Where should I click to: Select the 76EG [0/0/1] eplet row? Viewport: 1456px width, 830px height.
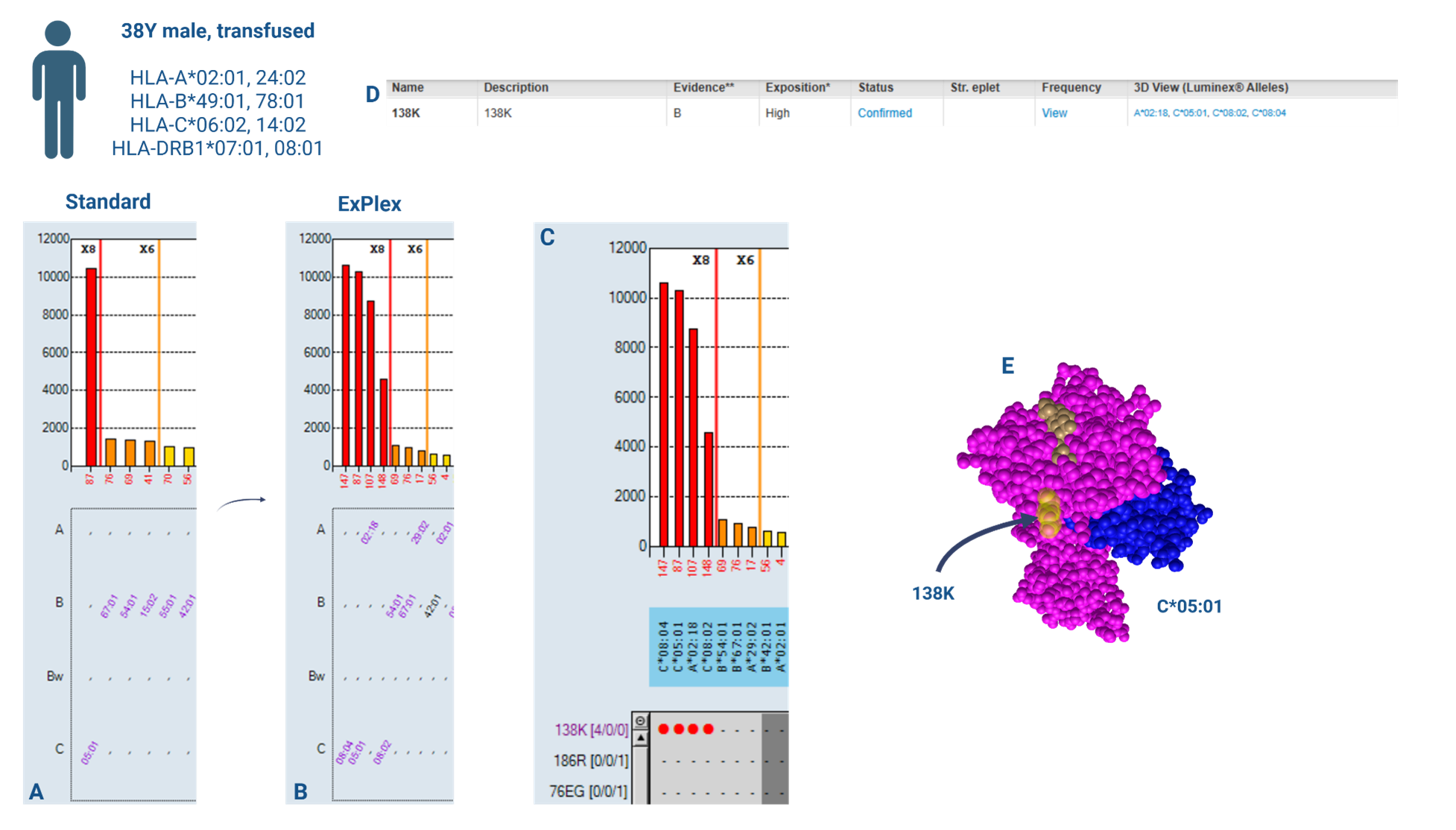589,791
